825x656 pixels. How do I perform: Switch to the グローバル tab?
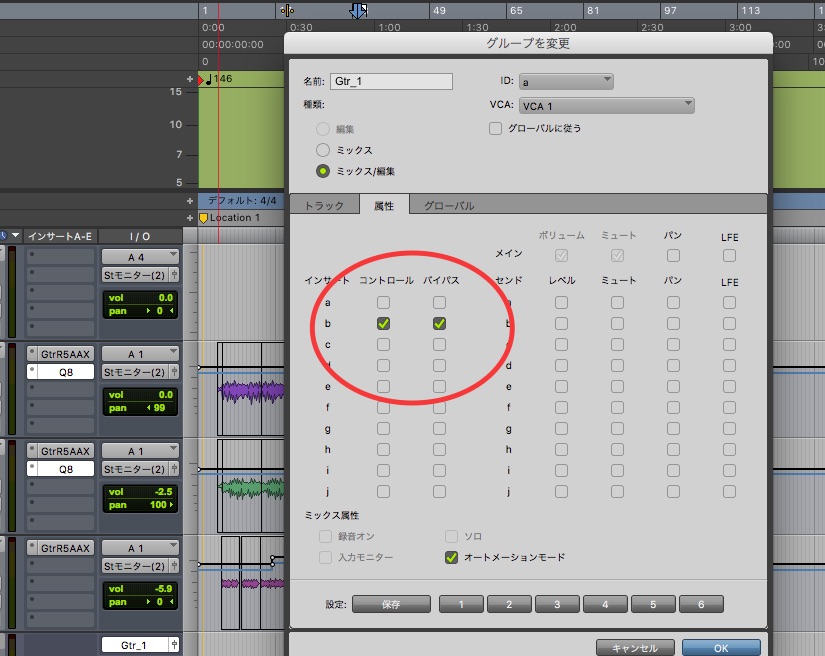[449, 206]
